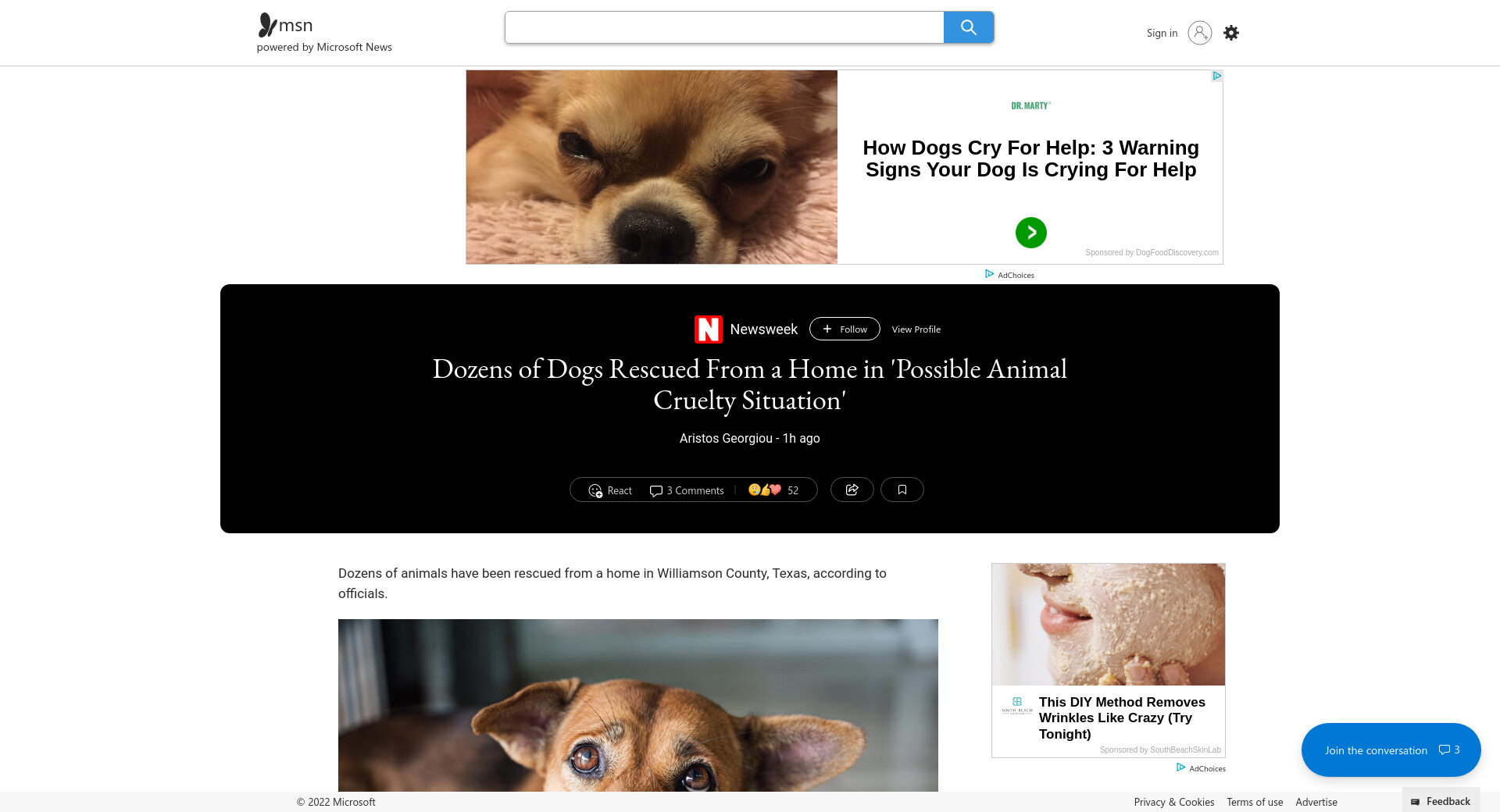Screen dimensions: 1500x812
Task: Focus the web search input field
Action: 724,27
